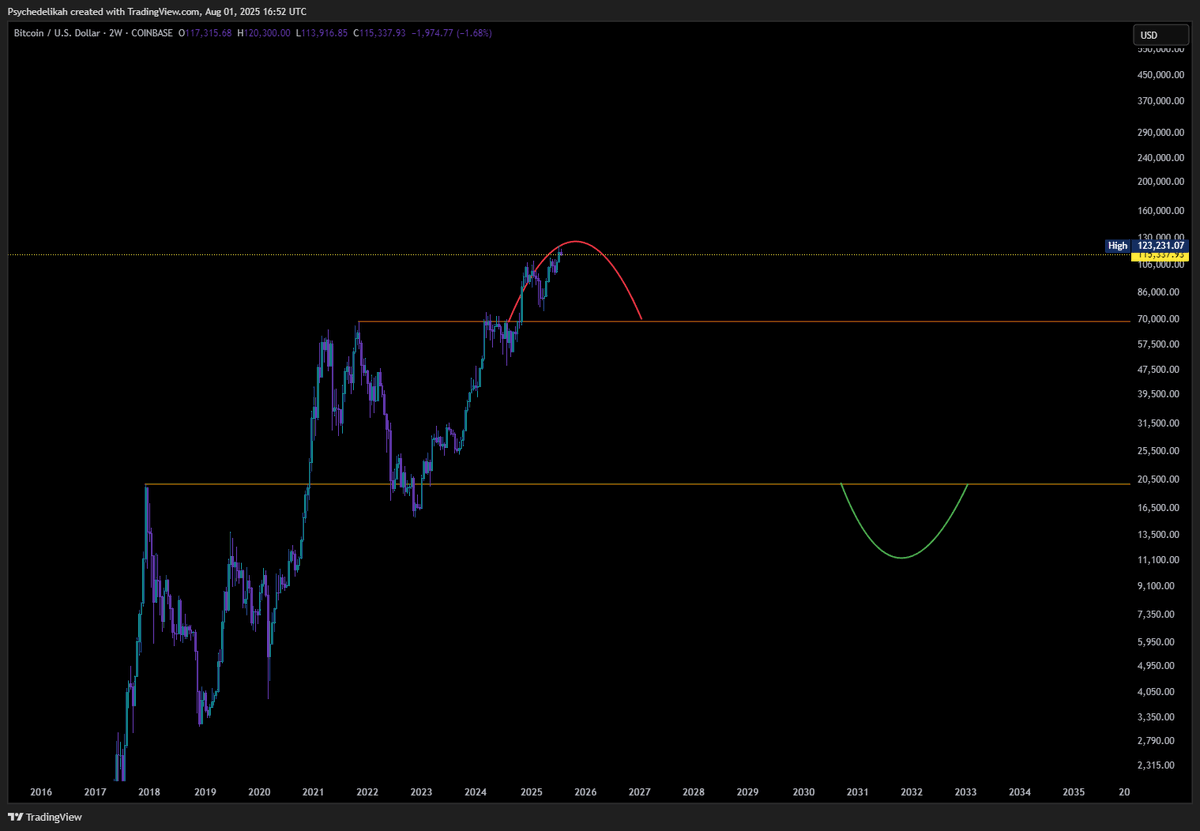This screenshot has height=831, width=1200.
Task: Click the 2020 label on the time axis
Action: coord(258,792)
